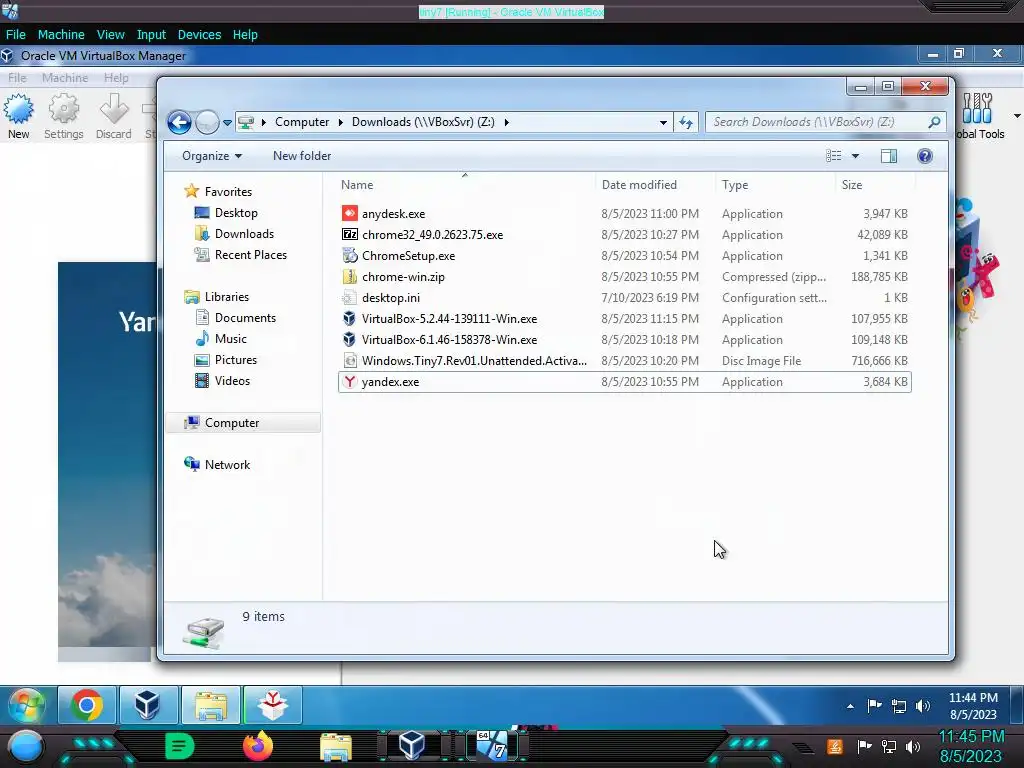Sort files by Name column
This screenshot has width=1024, height=768.
coord(466,185)
